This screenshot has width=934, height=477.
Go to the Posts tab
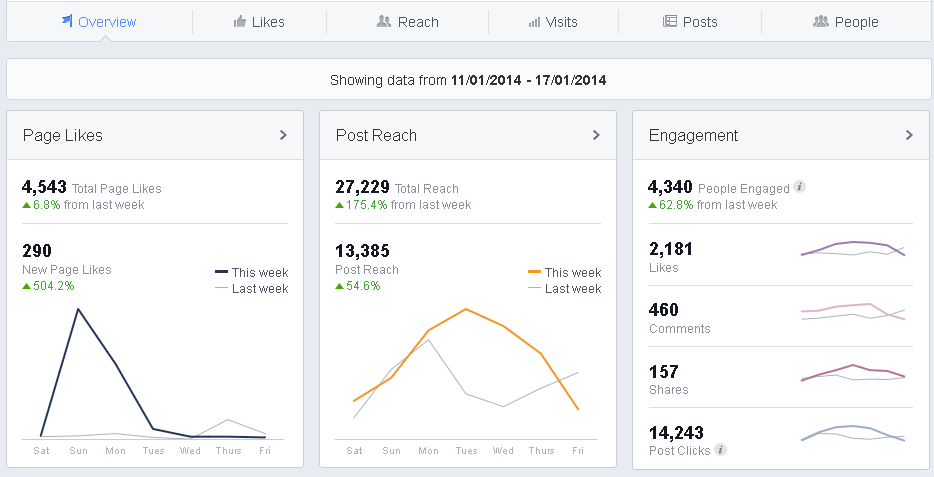[x=690, y=22]
